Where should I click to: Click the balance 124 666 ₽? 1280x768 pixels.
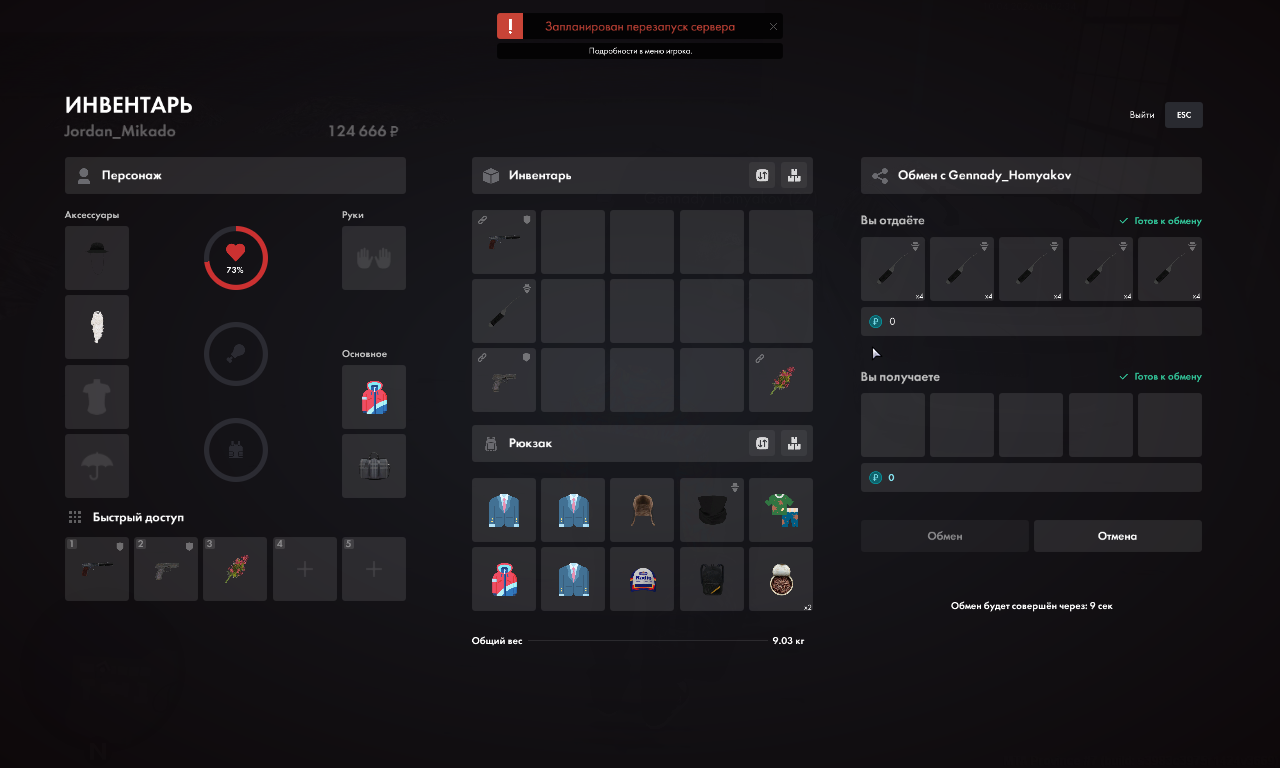(364, 131)
